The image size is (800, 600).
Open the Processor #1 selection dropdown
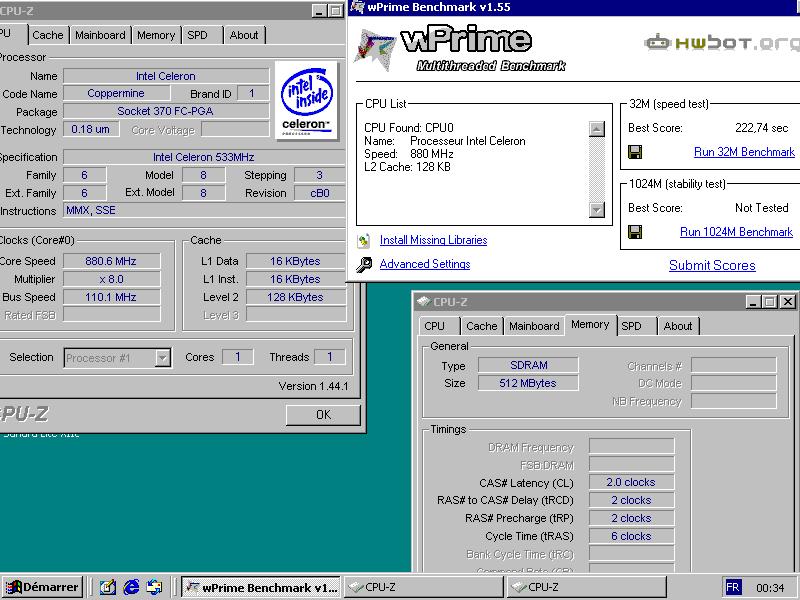[x=162, y=358]
